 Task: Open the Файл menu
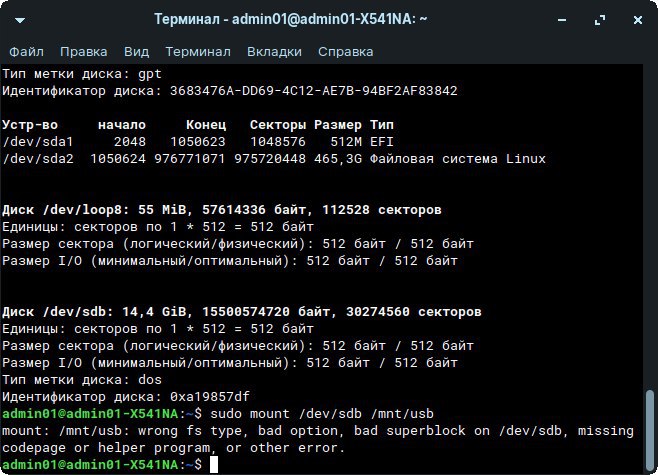(x=27, y=51)
